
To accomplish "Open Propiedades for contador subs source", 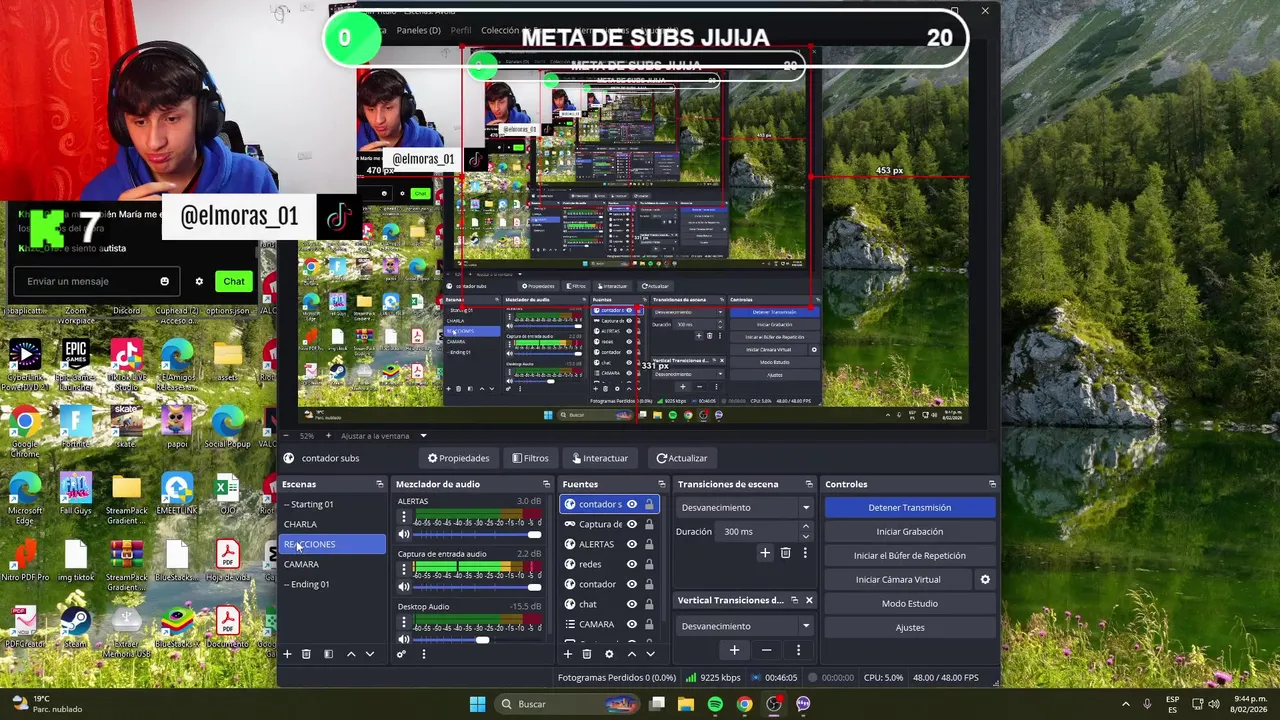I will pyautogui.click(x=458, y=458).
